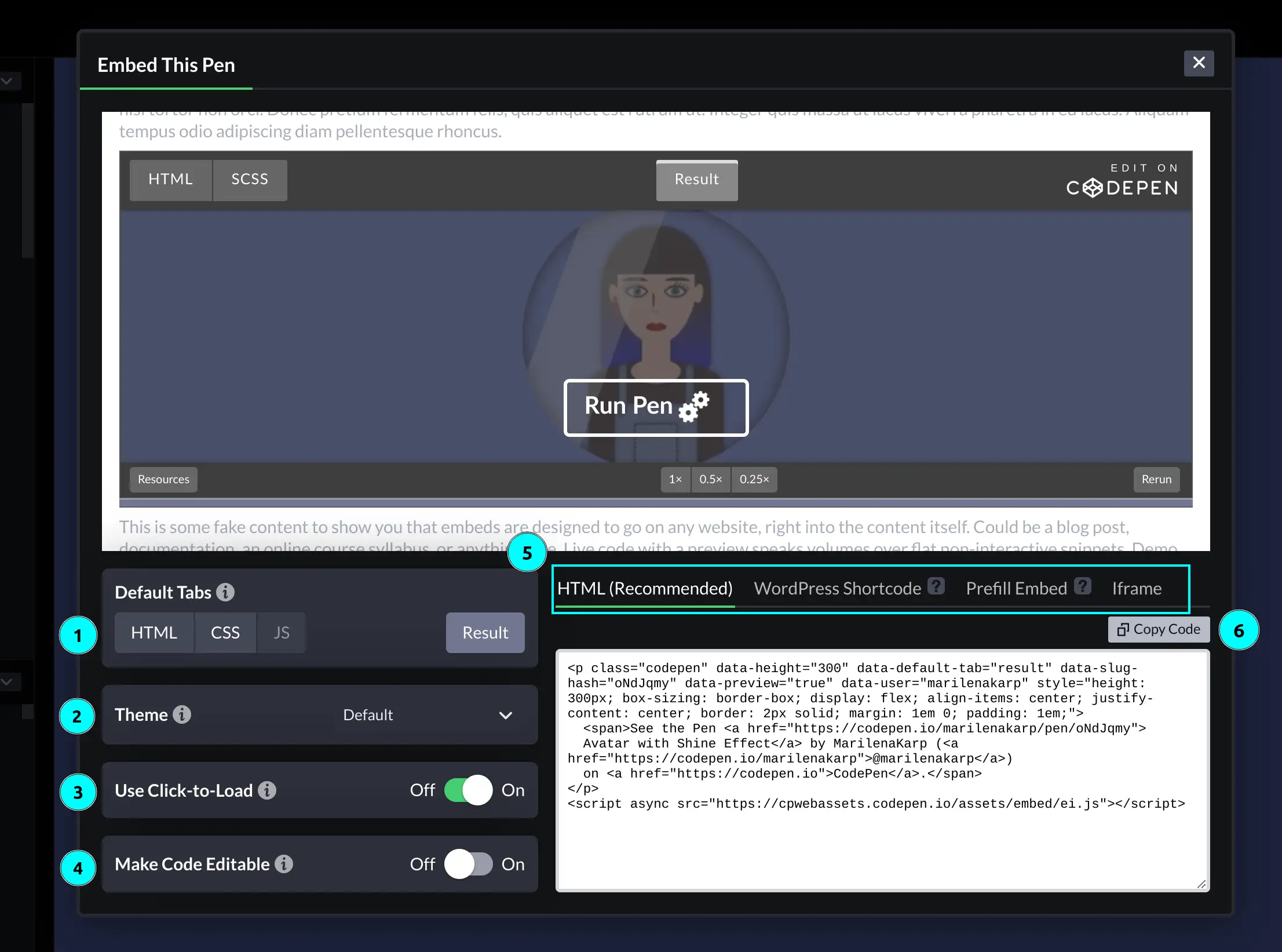Toggle JS in Default Tabs
This screenshot has width=1282, height=952.
pos(282,633)
